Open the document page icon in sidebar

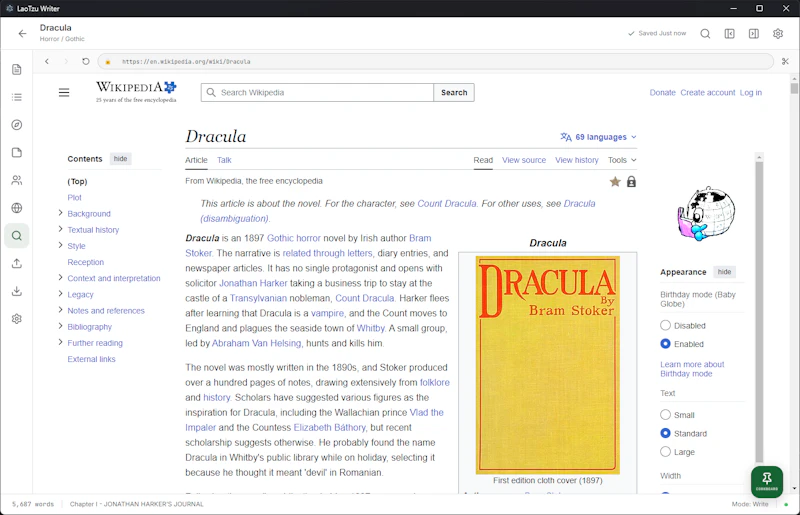pos(17,69)
